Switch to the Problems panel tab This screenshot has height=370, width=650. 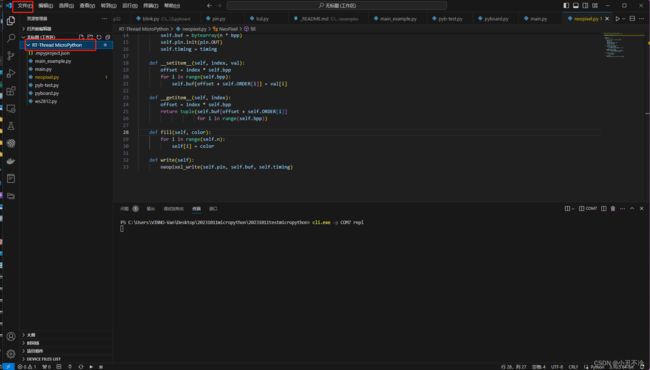click(x=129, y=208)
